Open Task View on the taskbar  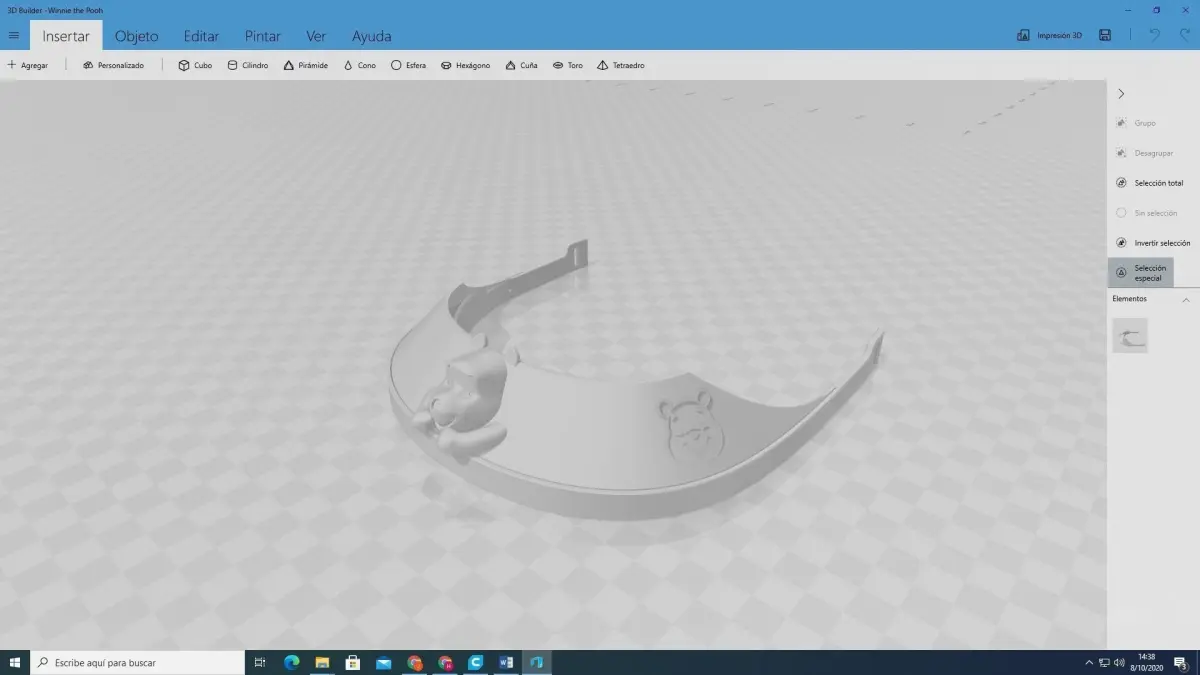(260, 662)
